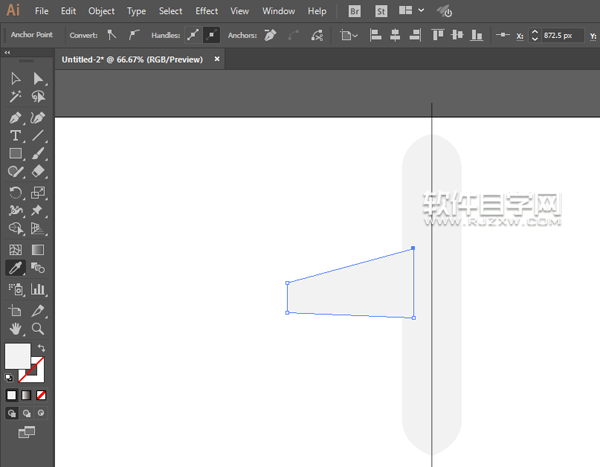Image resolution: width=600 pixels, height=467 pixels.
Task: Select the Magic Wand tool
Action: pyautogui.click(x=16, y=97)
